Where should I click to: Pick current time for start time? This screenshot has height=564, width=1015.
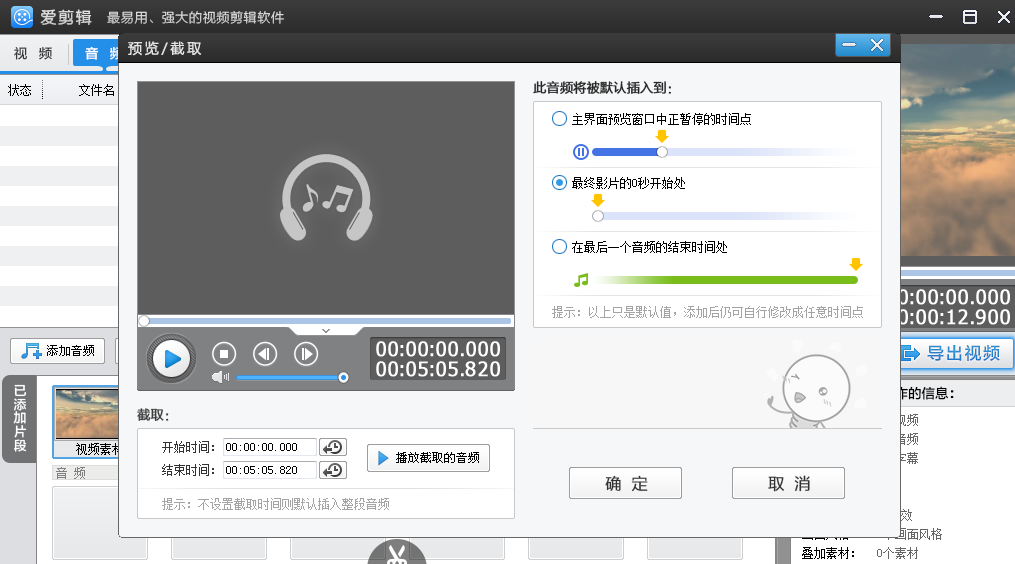[333, 447]
